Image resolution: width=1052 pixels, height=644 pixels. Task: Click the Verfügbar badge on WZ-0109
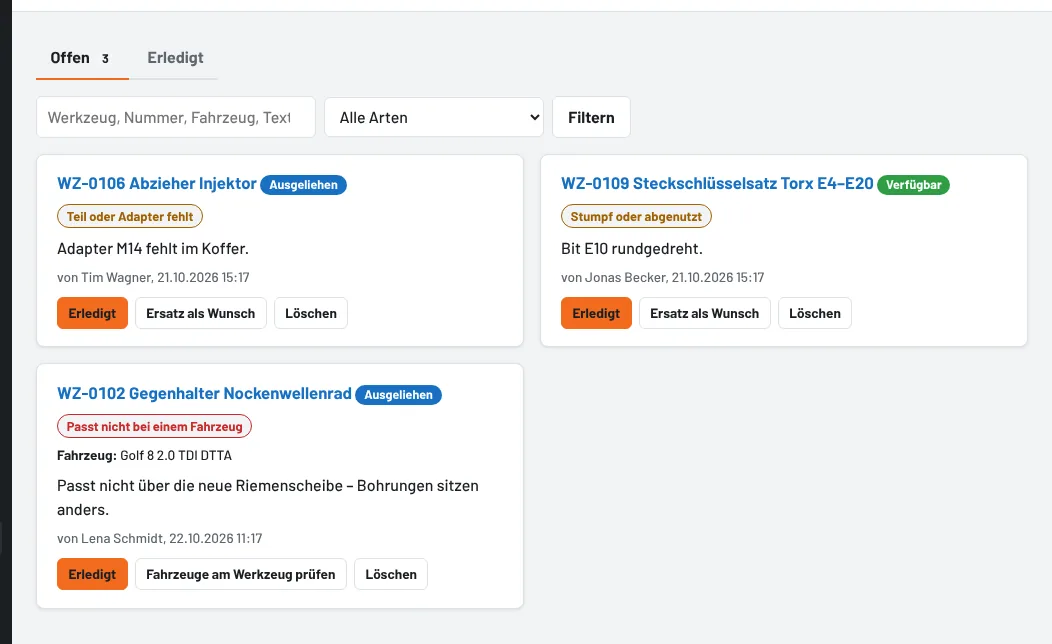pos(913,185)
